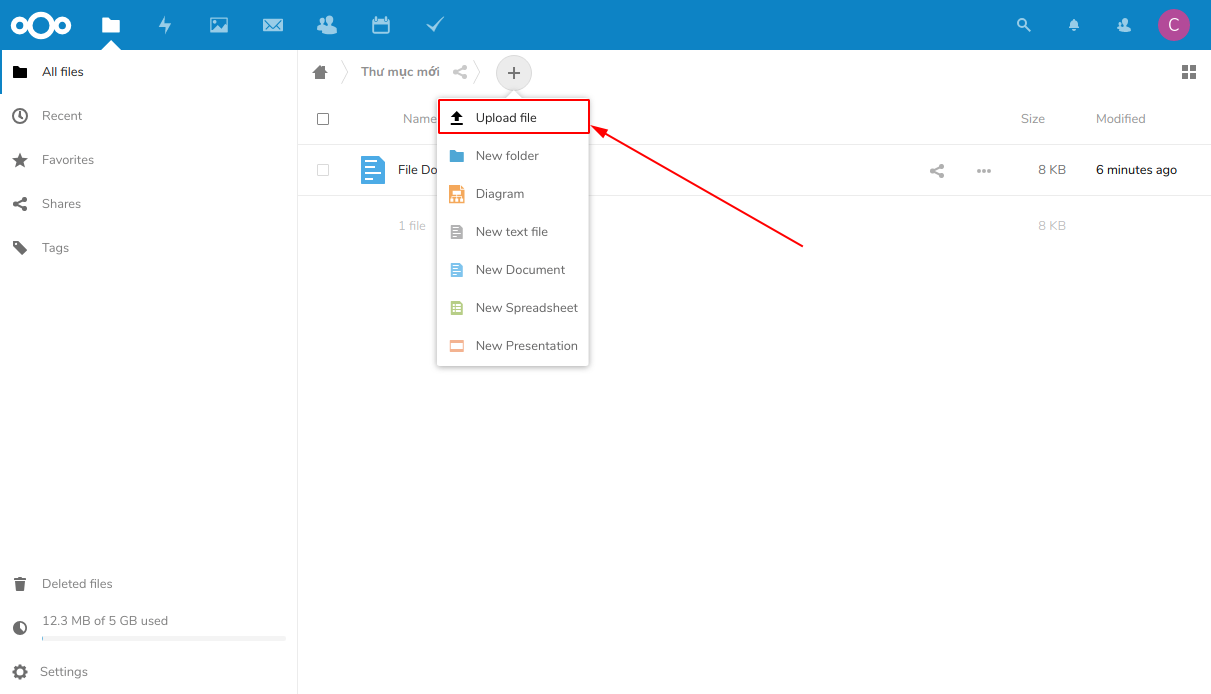Open Favorites in sidebar
This screenshot has height=694, width=1211.
pyautogui.click(x=149, y=160)
